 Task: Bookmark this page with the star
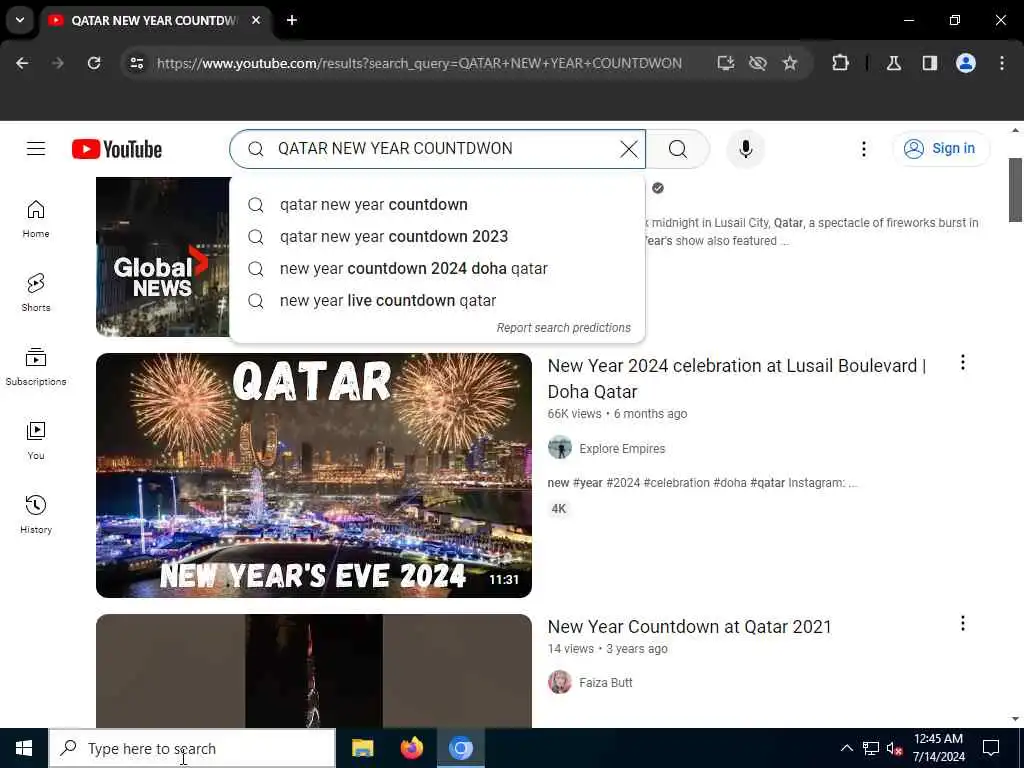pos(790,63)
